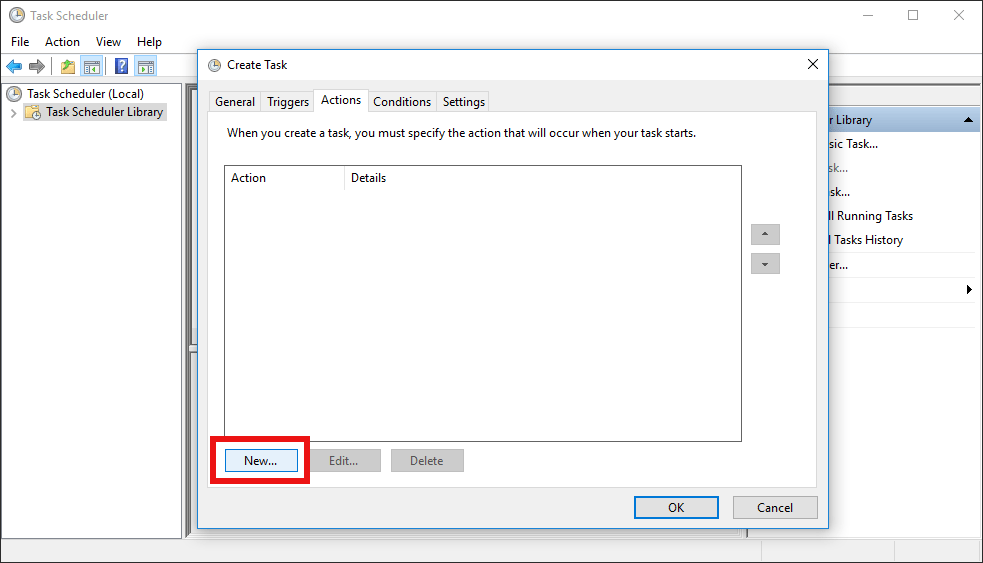
Task: Click Running Tasks link in Actions pane
Action: [x=873, y=216]
